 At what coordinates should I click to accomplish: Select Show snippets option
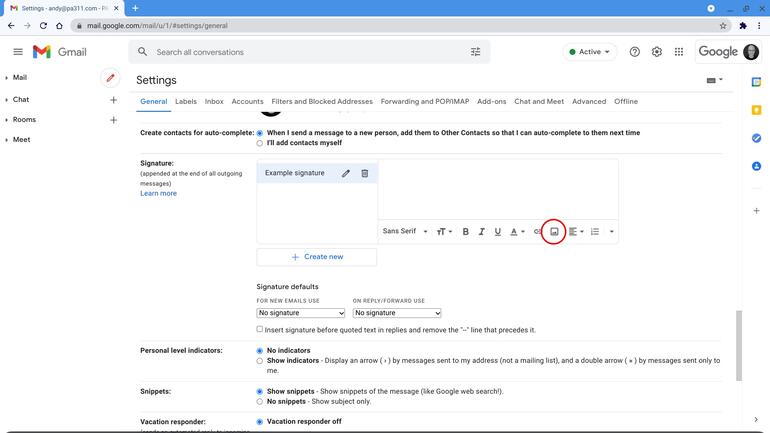[x=260, y=392]
